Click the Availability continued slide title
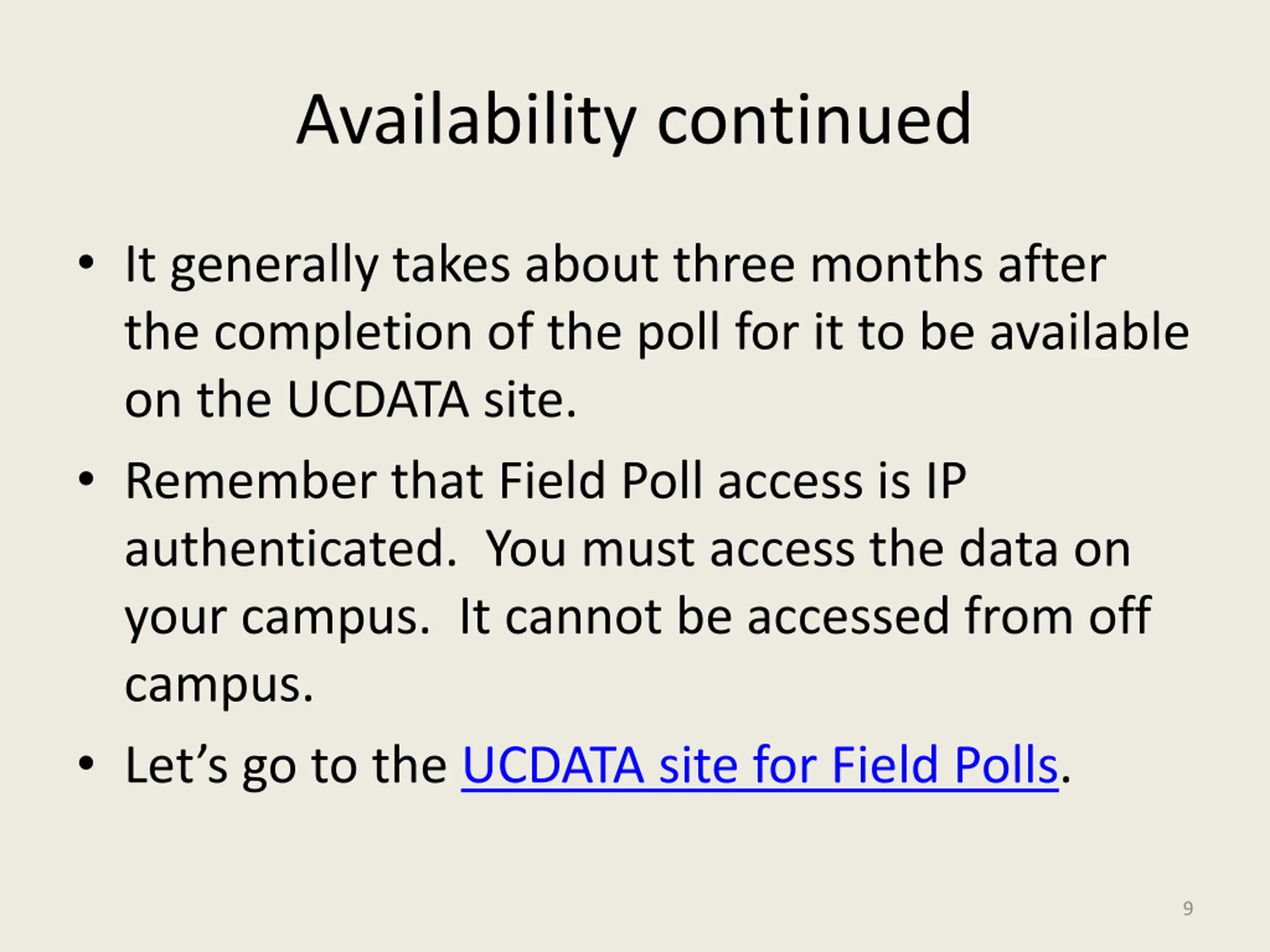The width and height of the screenshot is (1270, 952). coord(635,121)
